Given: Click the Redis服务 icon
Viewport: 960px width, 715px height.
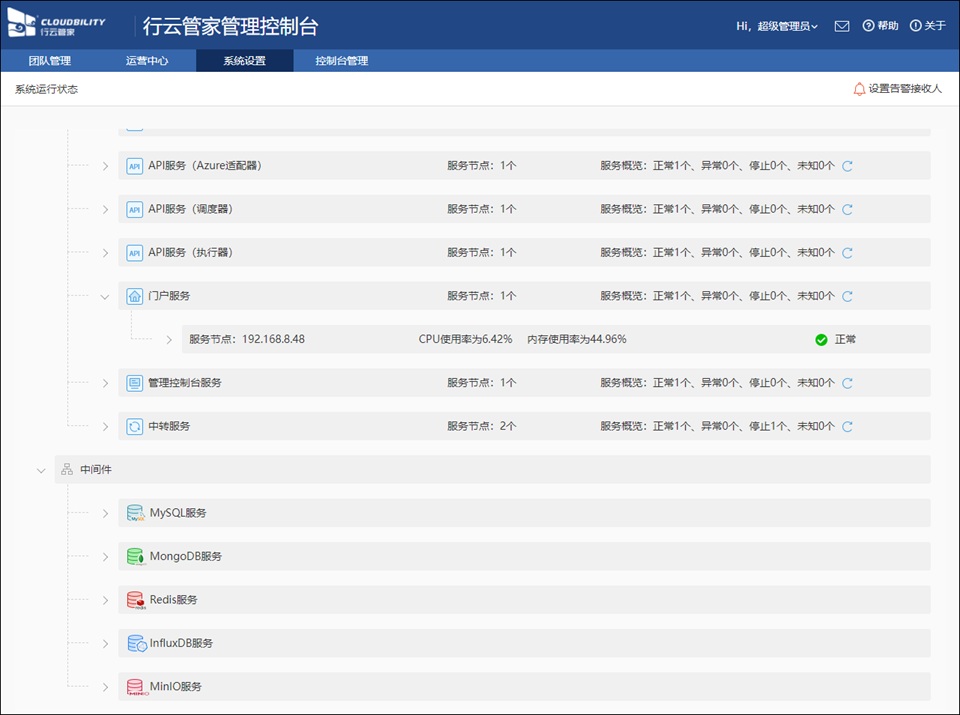Looking at the screenshot, I should coord(135,600).
